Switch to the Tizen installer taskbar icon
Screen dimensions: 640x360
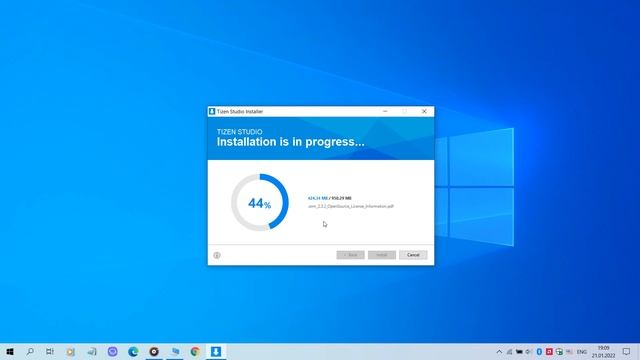216,351
